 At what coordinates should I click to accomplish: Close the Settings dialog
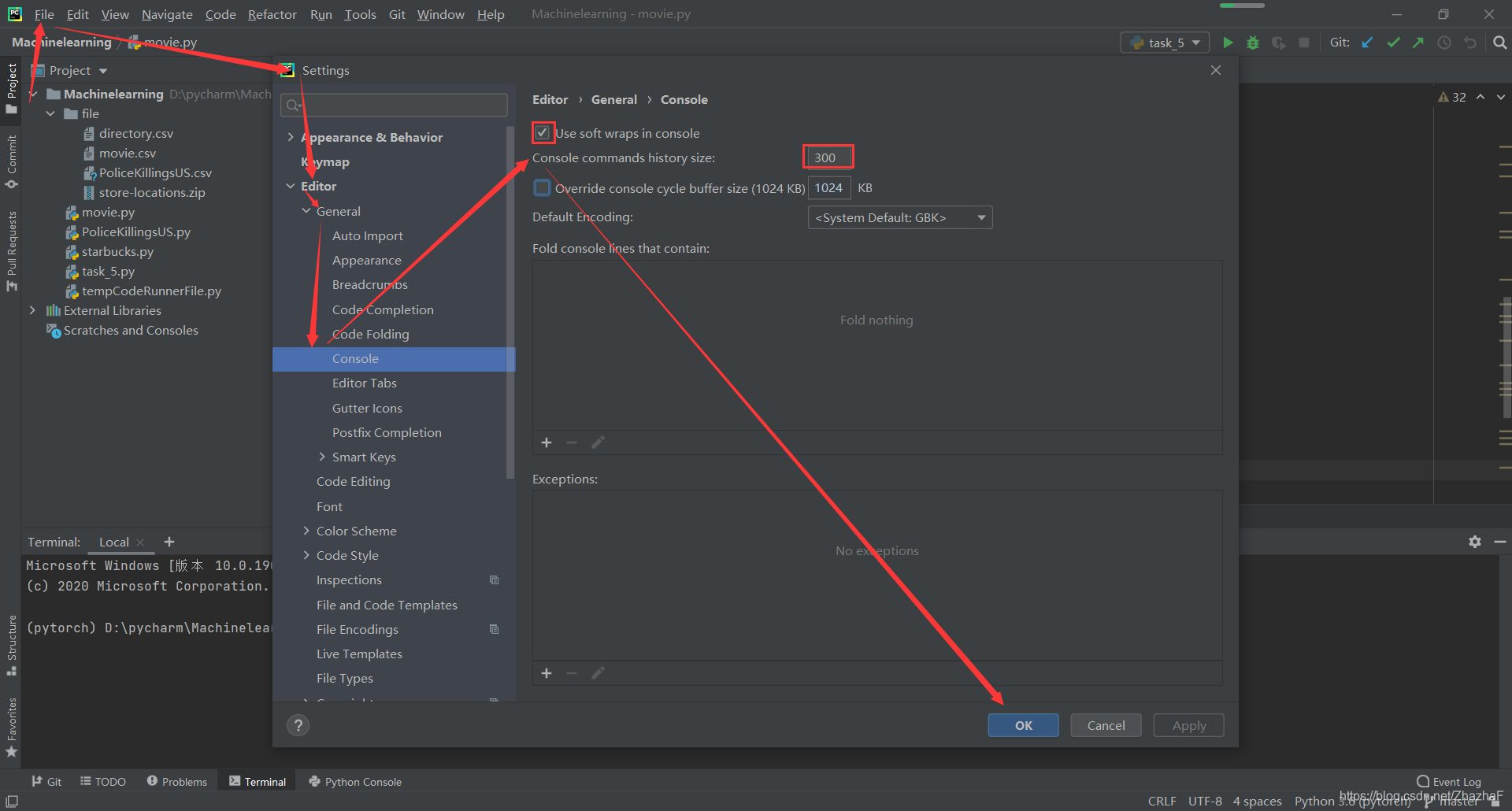[1216, 70]
